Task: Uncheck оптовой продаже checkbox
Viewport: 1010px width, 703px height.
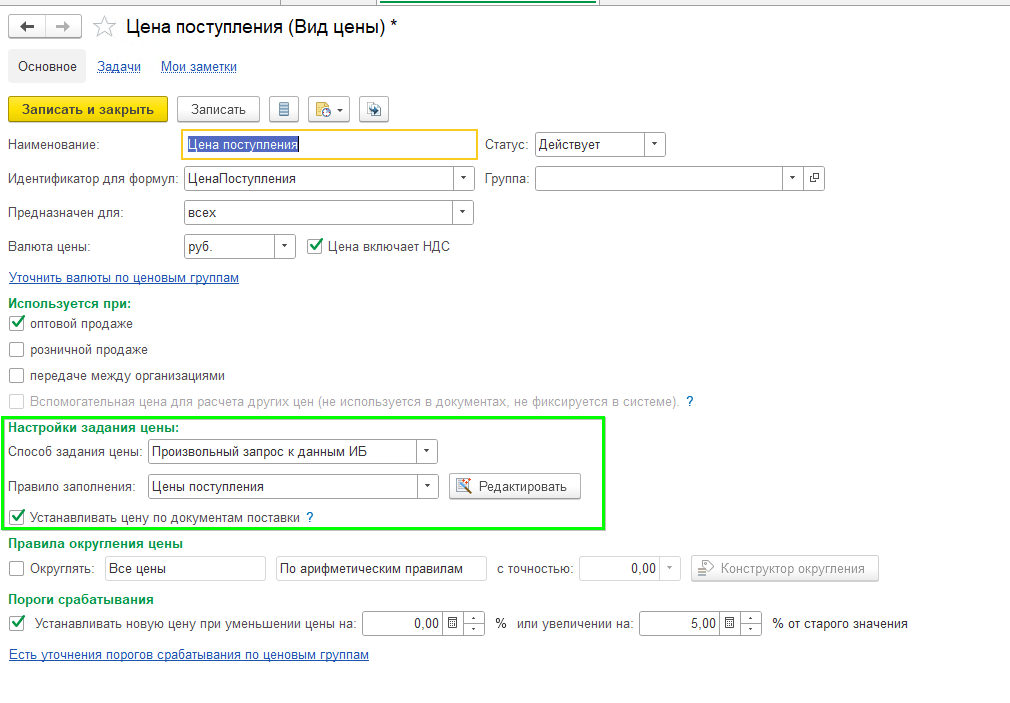Action: tap(17, 323)
